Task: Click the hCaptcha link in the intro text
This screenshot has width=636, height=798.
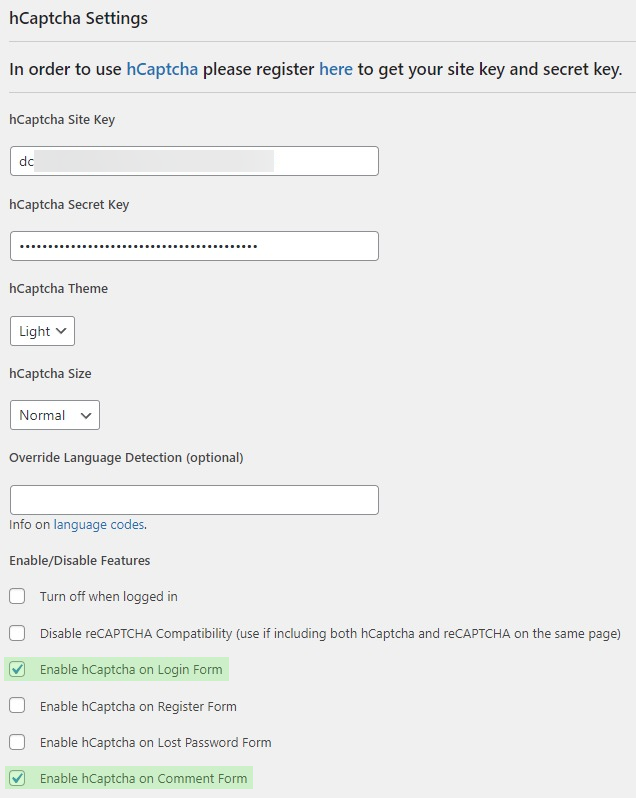Action: coord(162,69)
